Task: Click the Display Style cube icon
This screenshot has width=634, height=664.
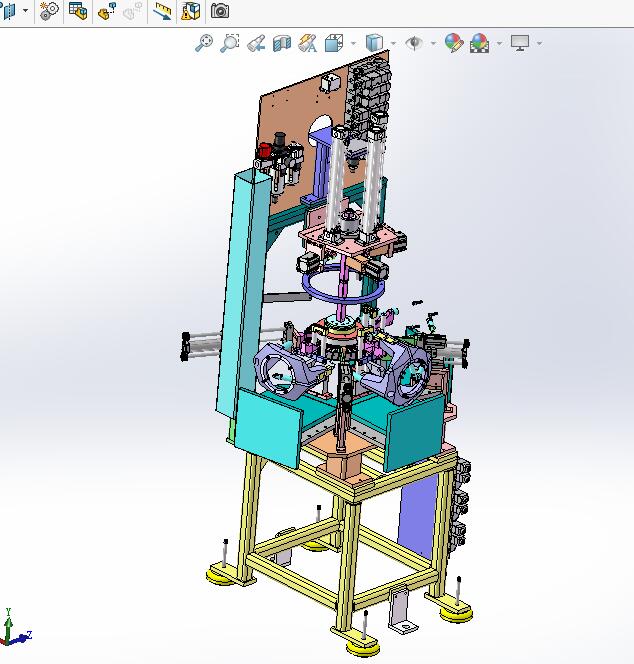Action: pyautogui.click(x=374, y=43)
